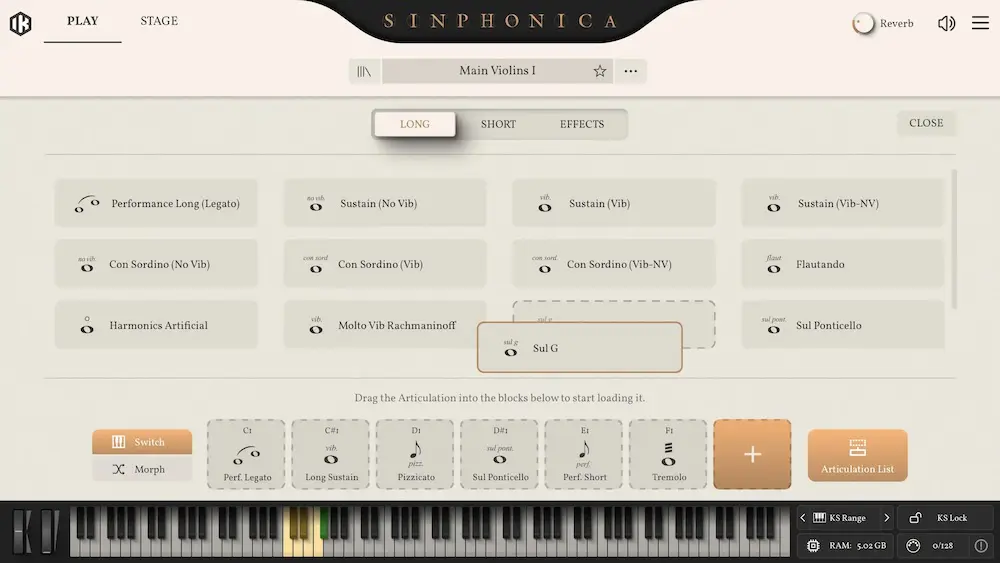
Task: Shift KS Range right with arrow
Action: 886,518
